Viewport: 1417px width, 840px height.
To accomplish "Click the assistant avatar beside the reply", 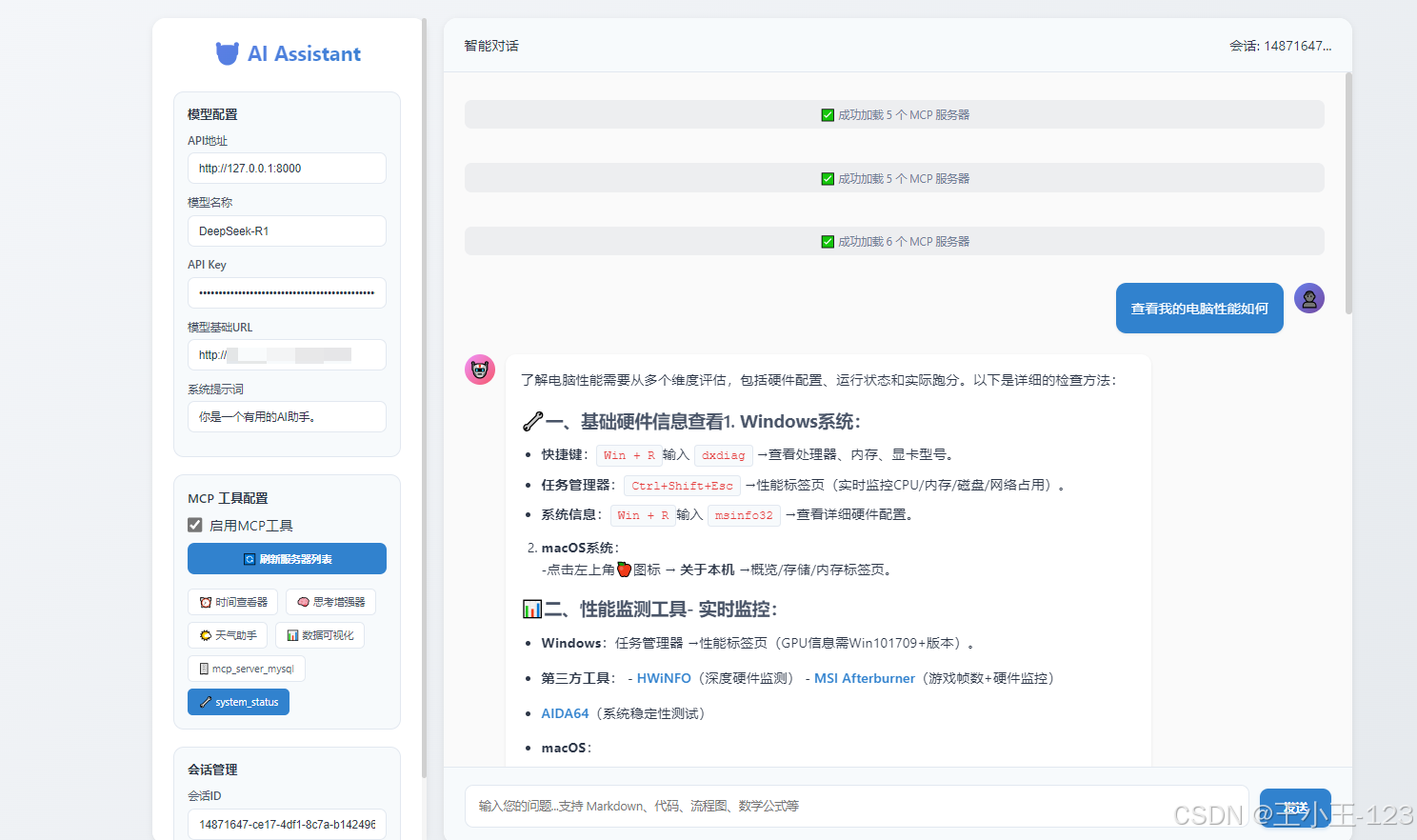I will [480, 370].
